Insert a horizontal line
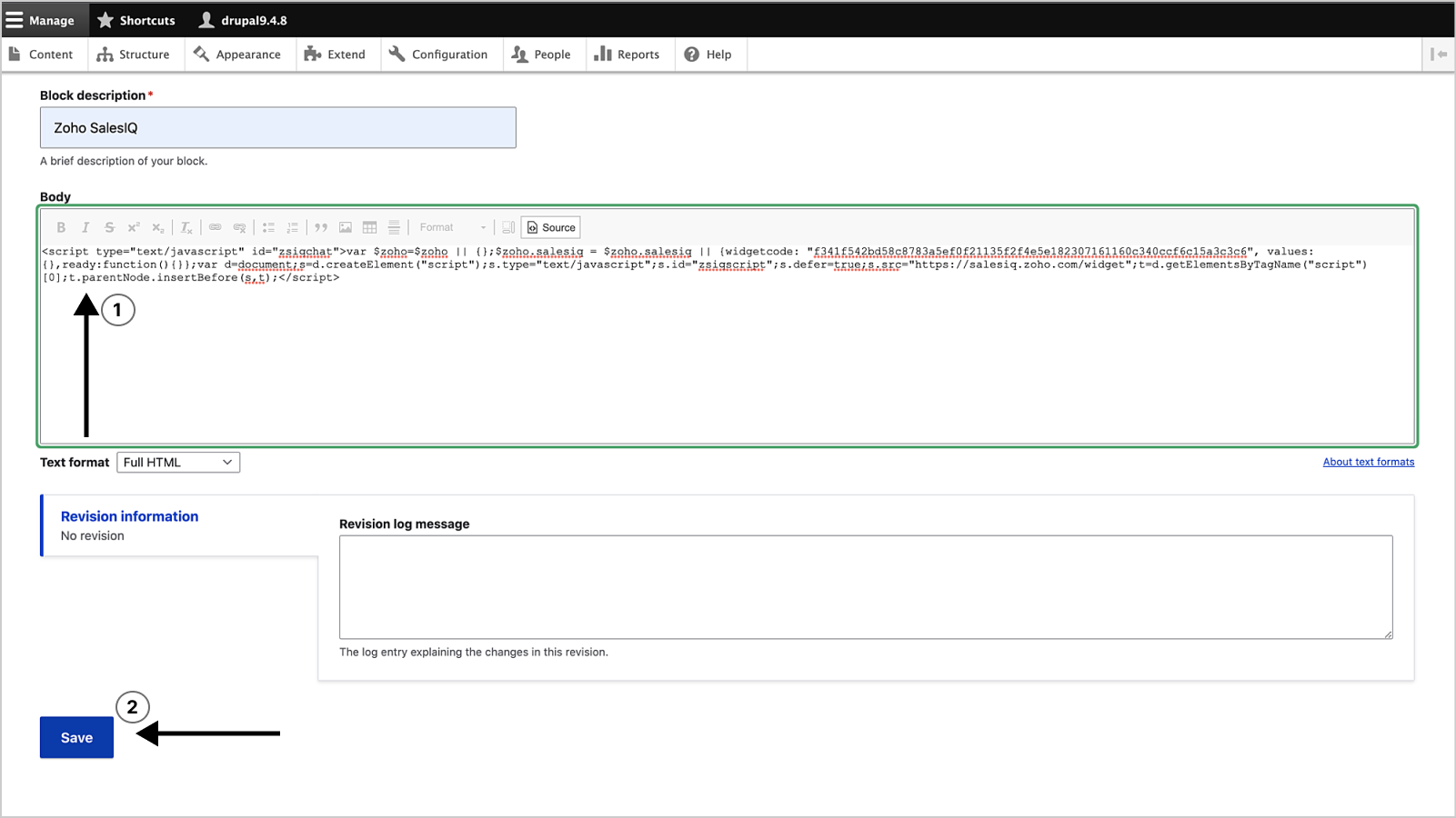The width and height of the screenshot is (1456, 818). [x=394, y=227]
